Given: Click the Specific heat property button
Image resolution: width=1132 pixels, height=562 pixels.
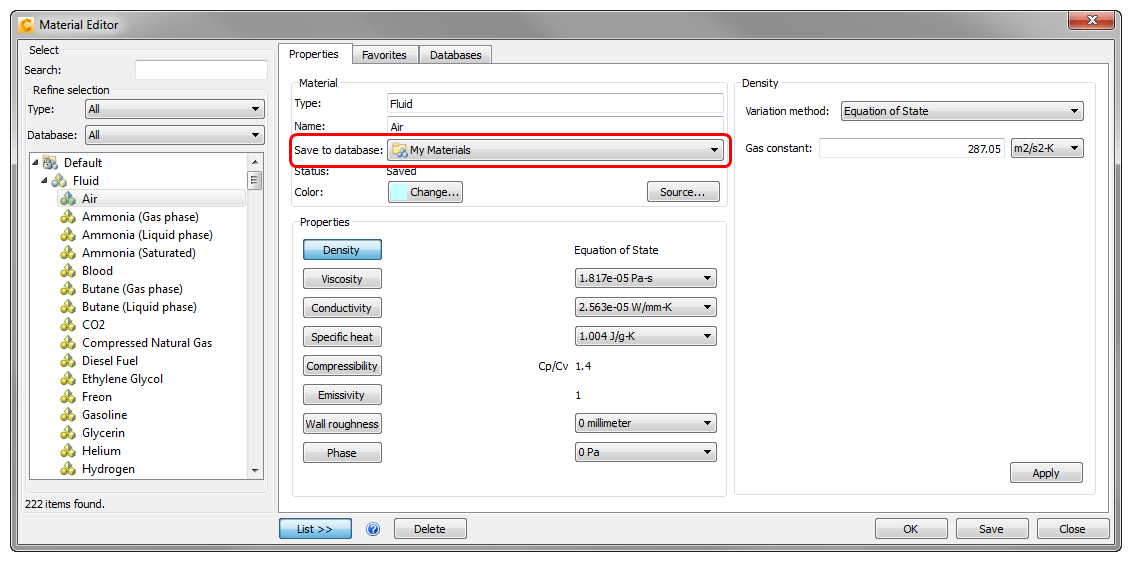Looking at the screenshot, I should click(341, 337).
